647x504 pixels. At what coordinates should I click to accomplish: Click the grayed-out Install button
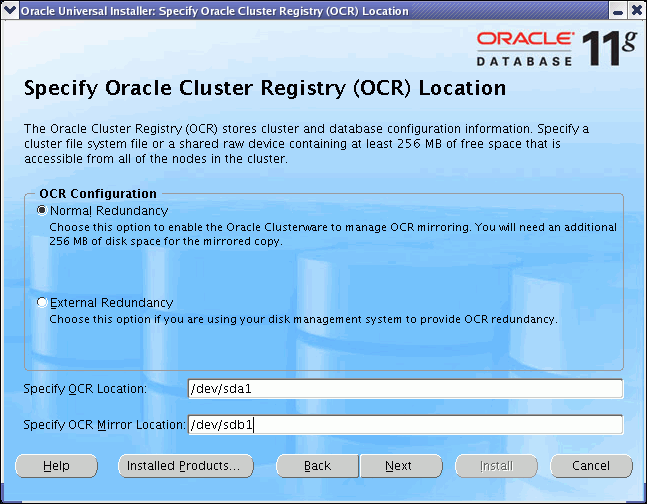(496, 466)
